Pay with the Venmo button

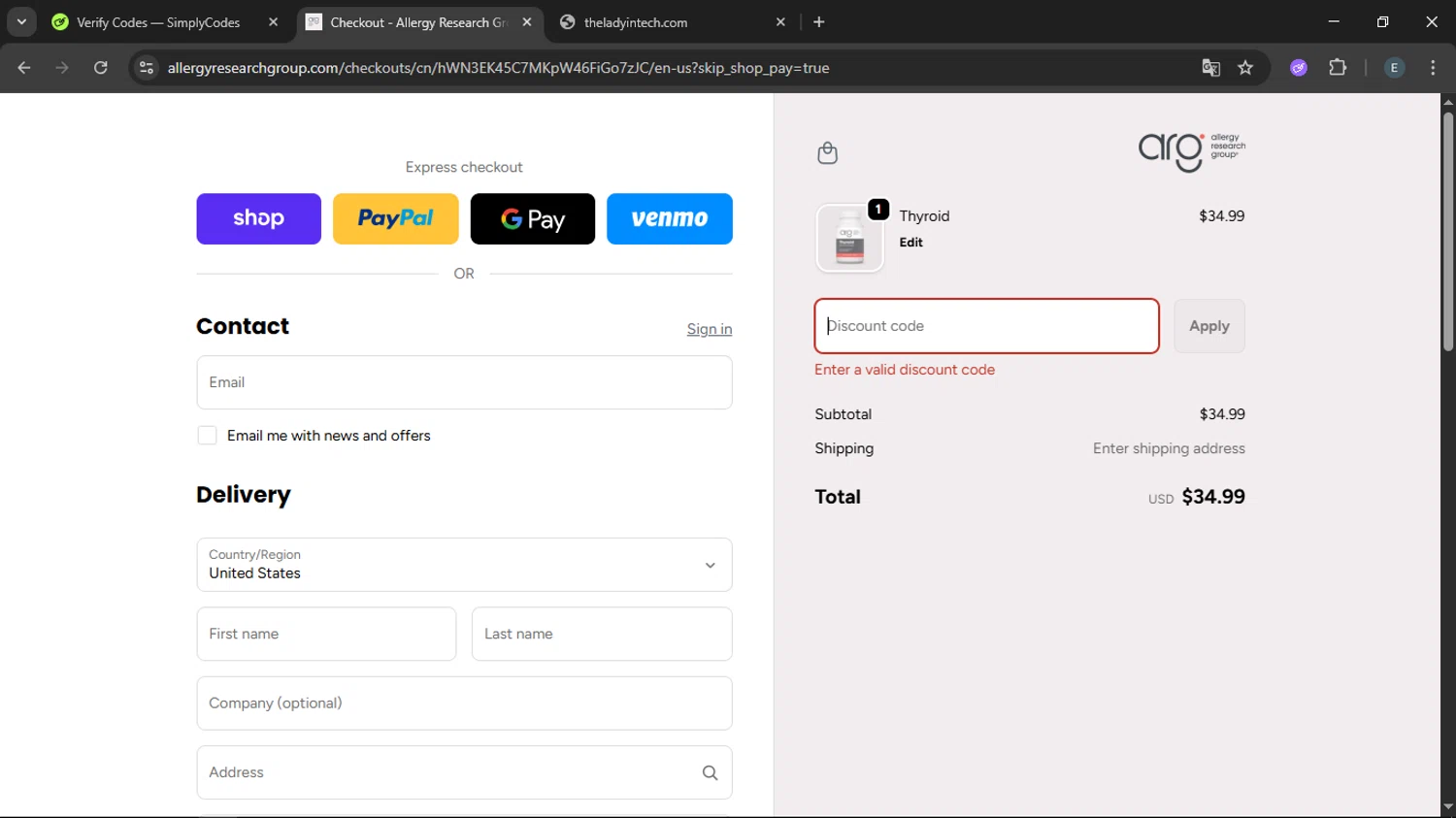pyautogui.click(x=670, y=218)
